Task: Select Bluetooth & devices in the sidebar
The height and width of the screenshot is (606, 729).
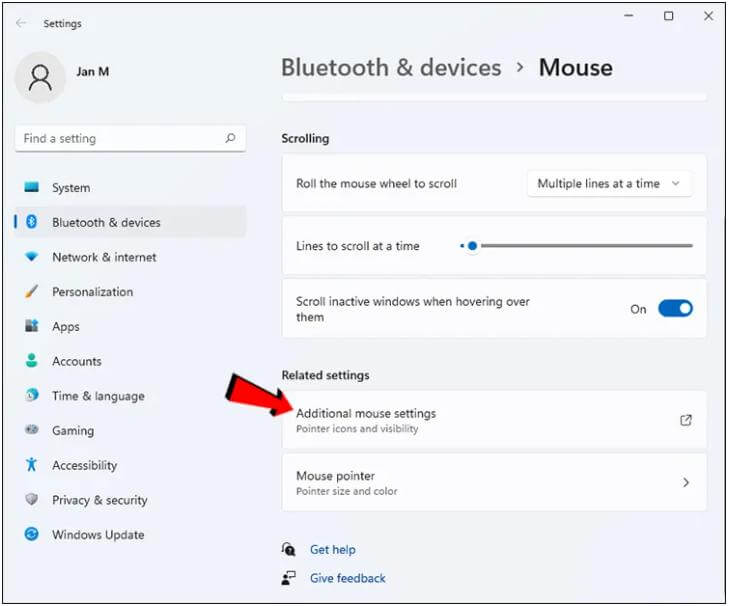Action: click(130, 222)
